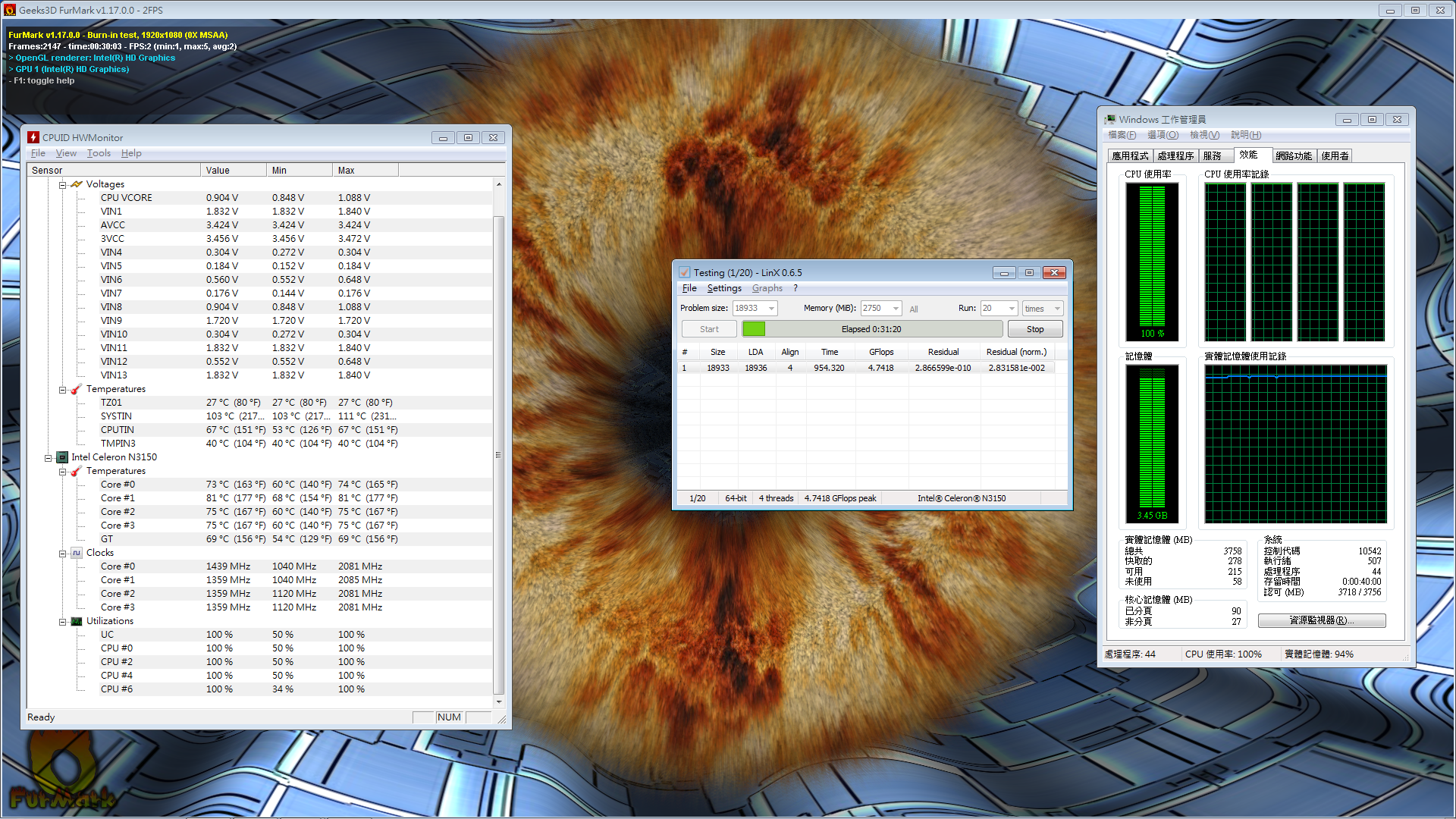Viewport: 1456px width, 819px height.
Task: Collapse the Utilizations tree node
Action: [x=63, y=621]
